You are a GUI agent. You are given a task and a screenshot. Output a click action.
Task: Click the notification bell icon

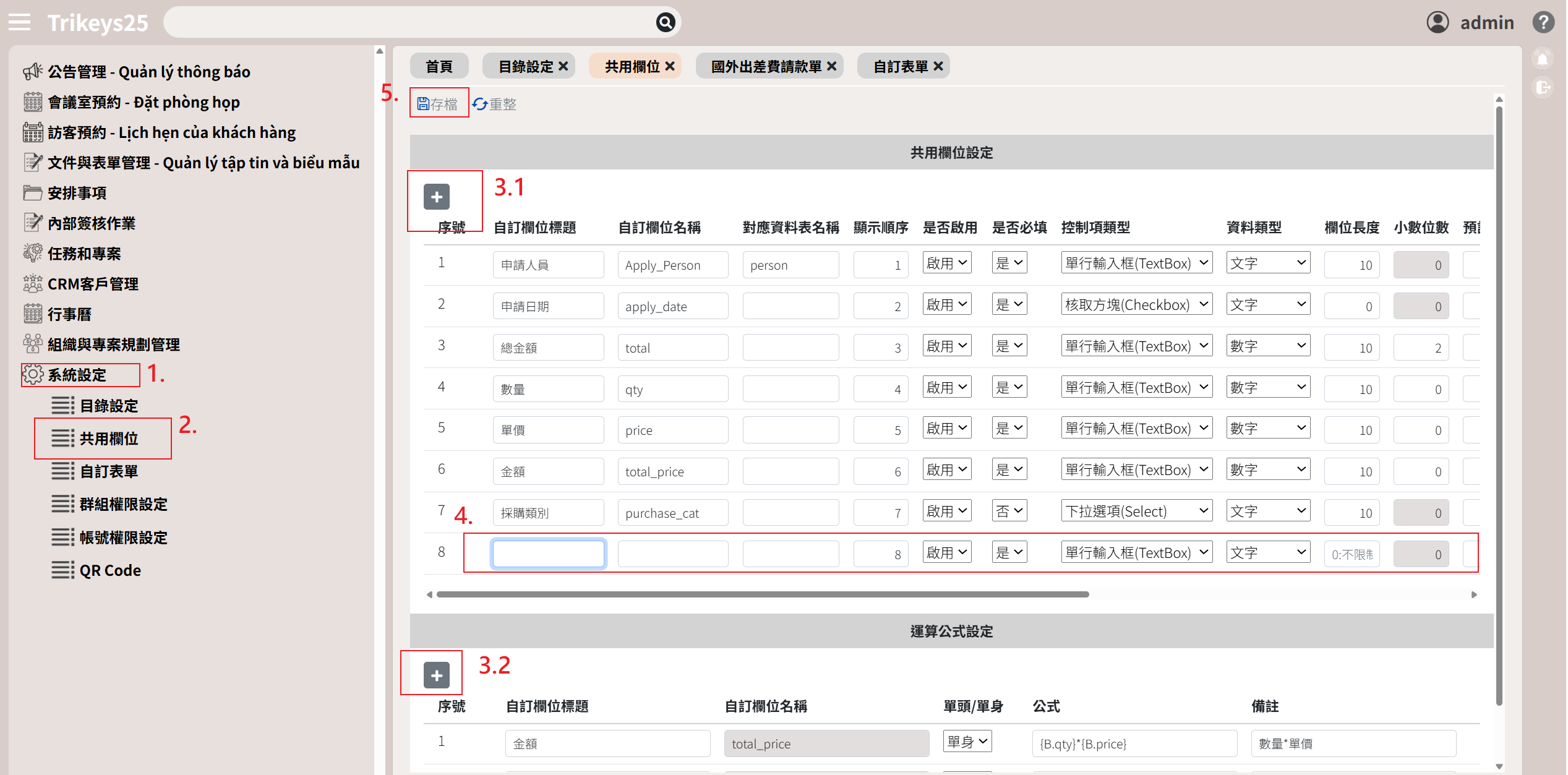point(1543,59)
